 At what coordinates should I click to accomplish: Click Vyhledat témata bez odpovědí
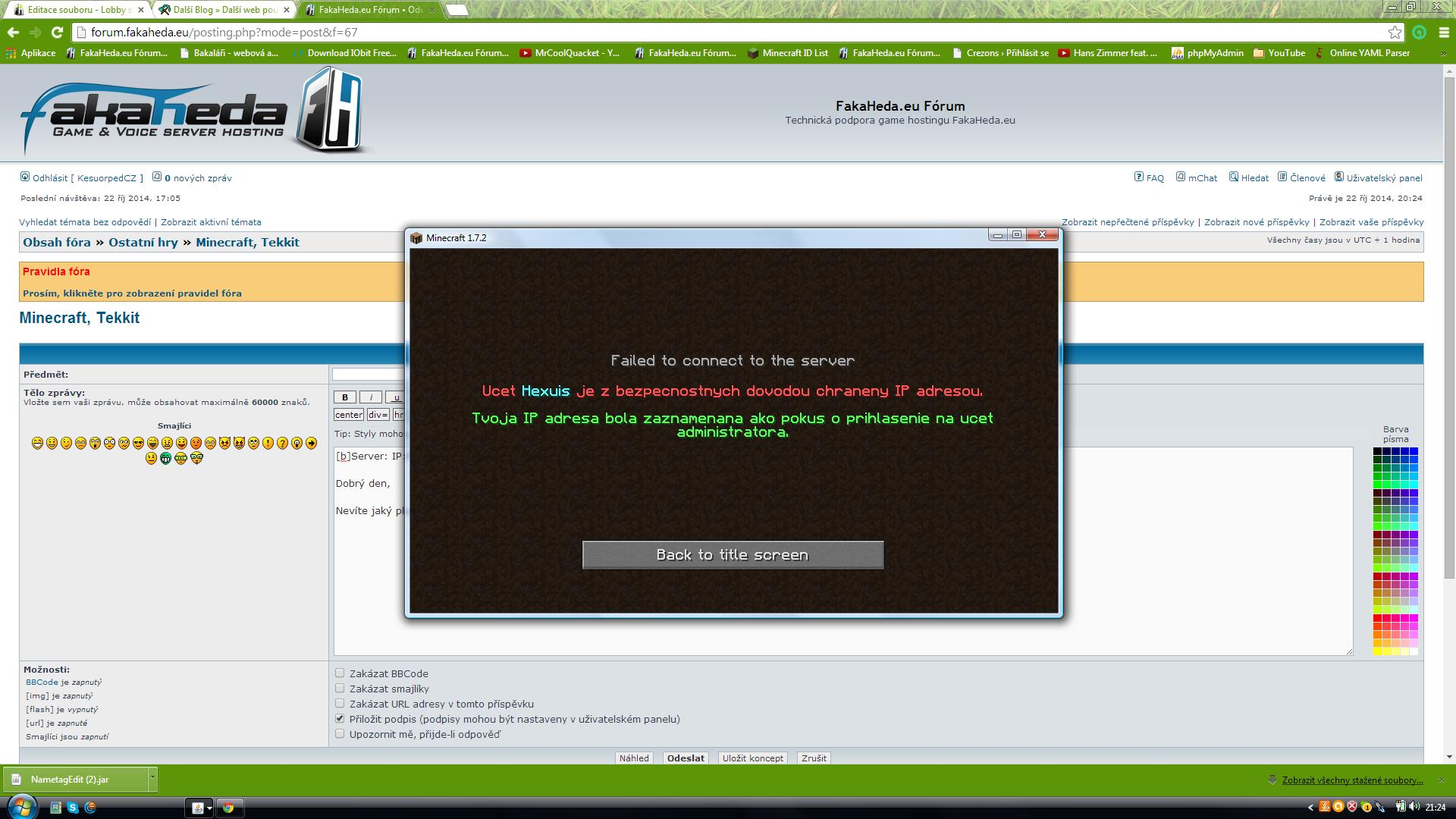click(x=85, y=222)
